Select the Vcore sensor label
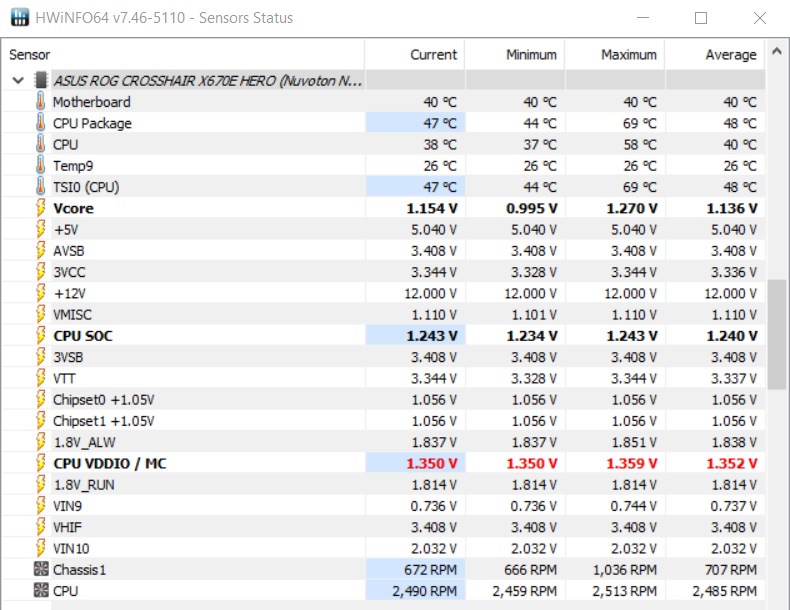The width and height of the screenshot is (790, 610). coord(74,208)
